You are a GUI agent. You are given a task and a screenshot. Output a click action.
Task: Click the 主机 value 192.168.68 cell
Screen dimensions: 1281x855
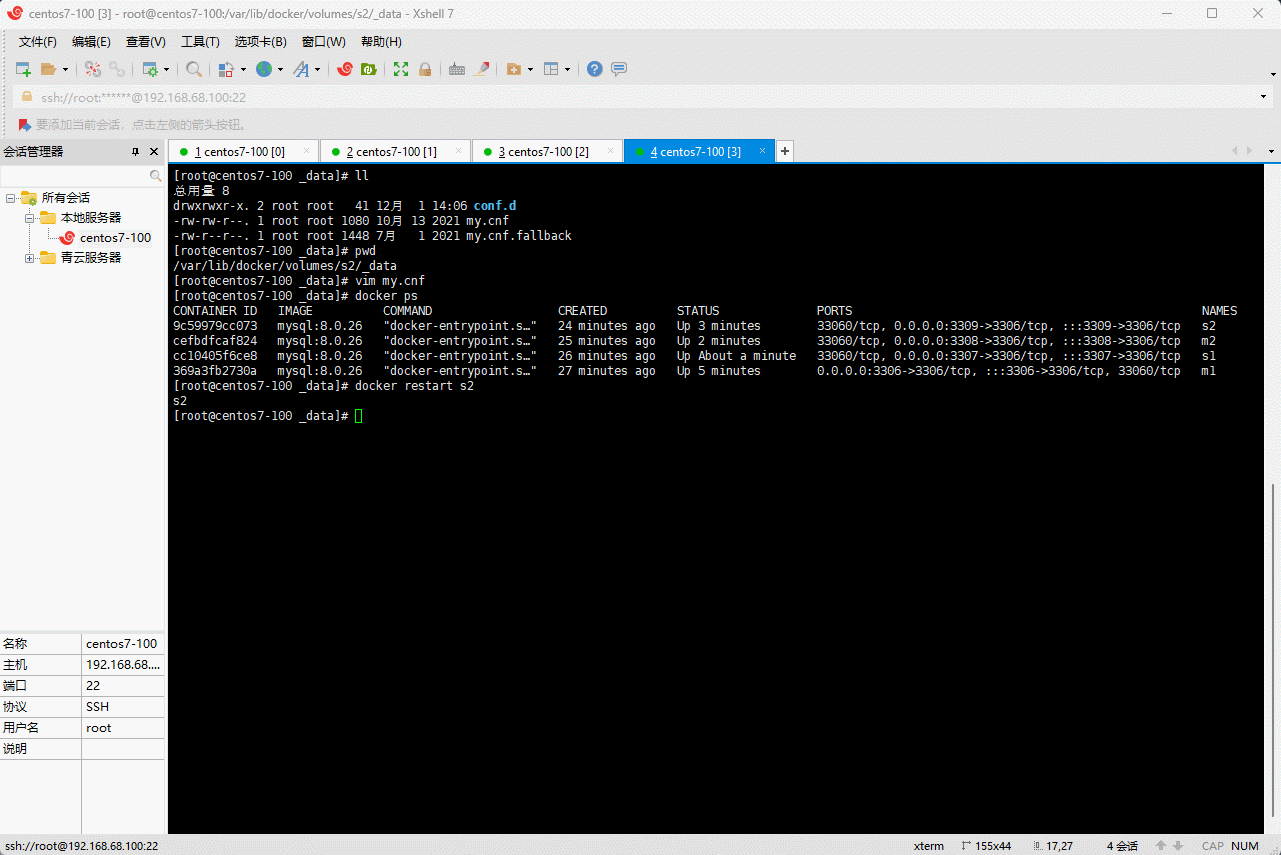point(123,665)
